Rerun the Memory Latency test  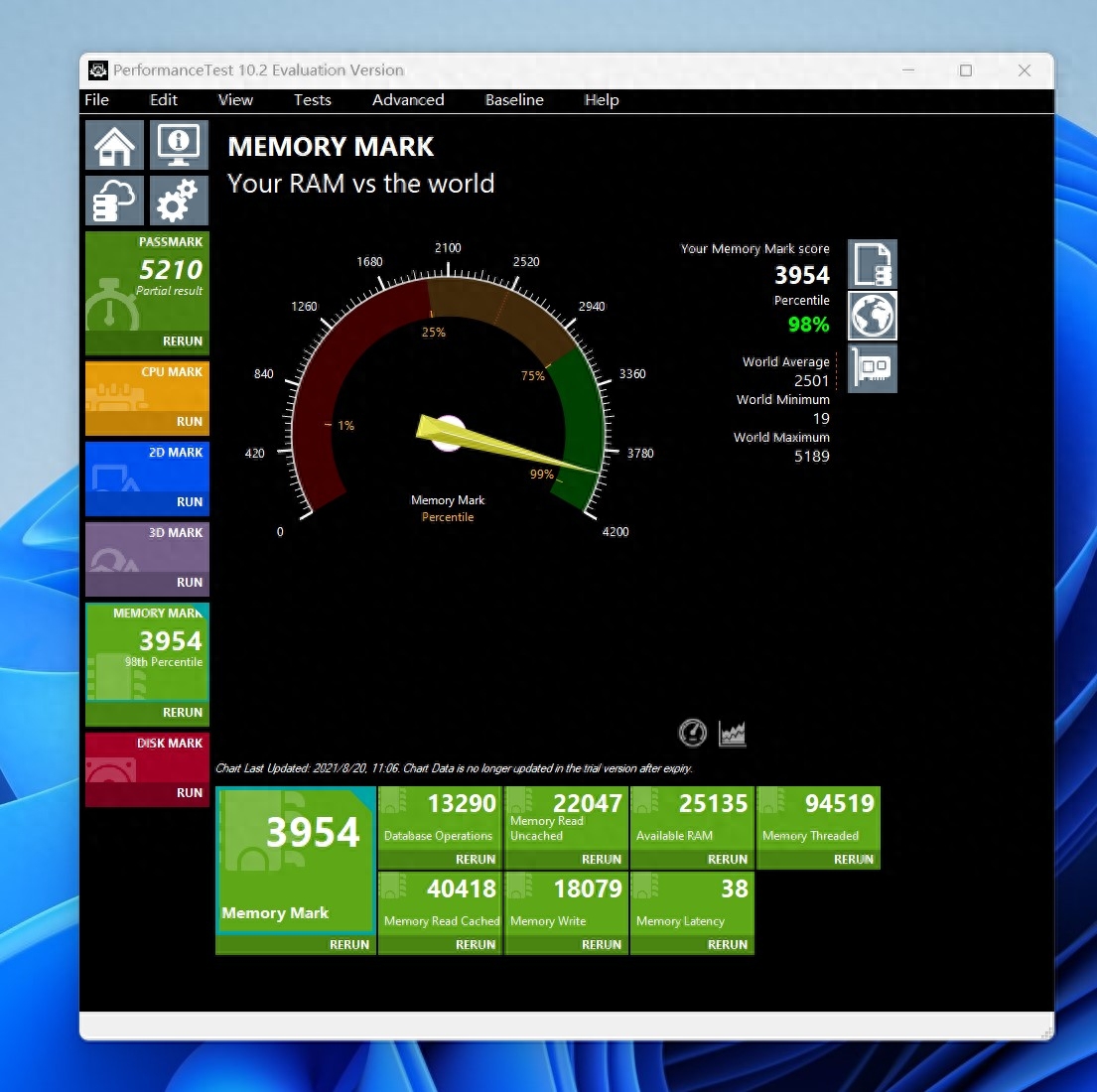pos(727,944)
